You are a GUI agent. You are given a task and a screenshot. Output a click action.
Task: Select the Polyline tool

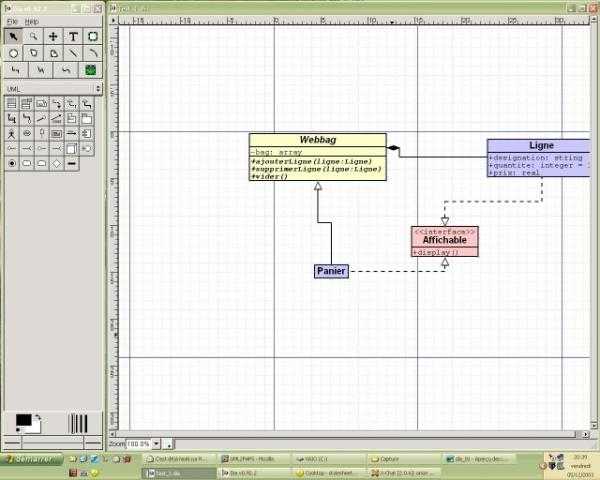[41, 70]
